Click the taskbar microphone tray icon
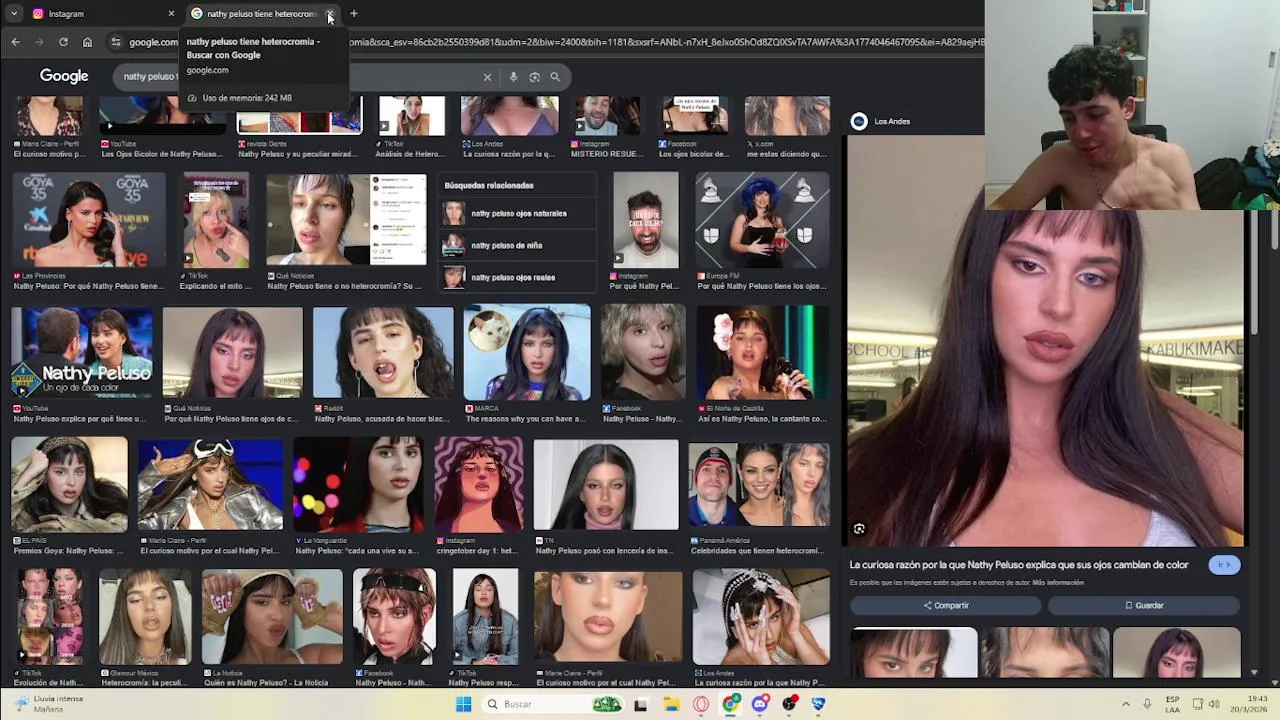 coord(1147,704)
